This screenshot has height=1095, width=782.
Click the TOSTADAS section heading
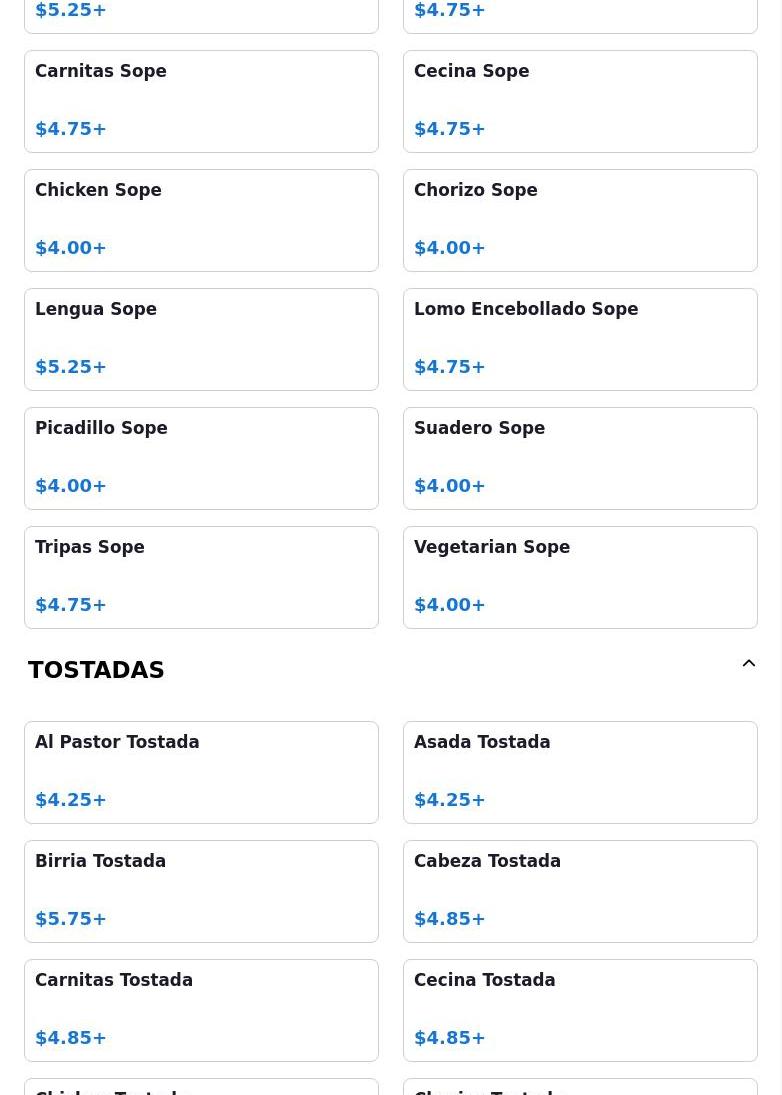(x=96, y=670)
